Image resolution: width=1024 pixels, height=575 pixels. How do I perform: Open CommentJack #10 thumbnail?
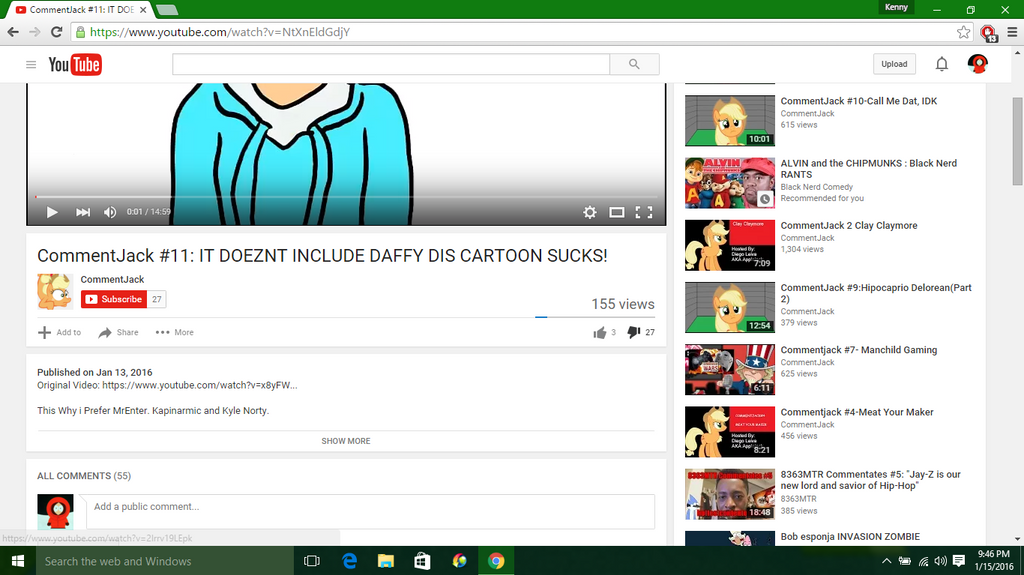click(729, 121)
